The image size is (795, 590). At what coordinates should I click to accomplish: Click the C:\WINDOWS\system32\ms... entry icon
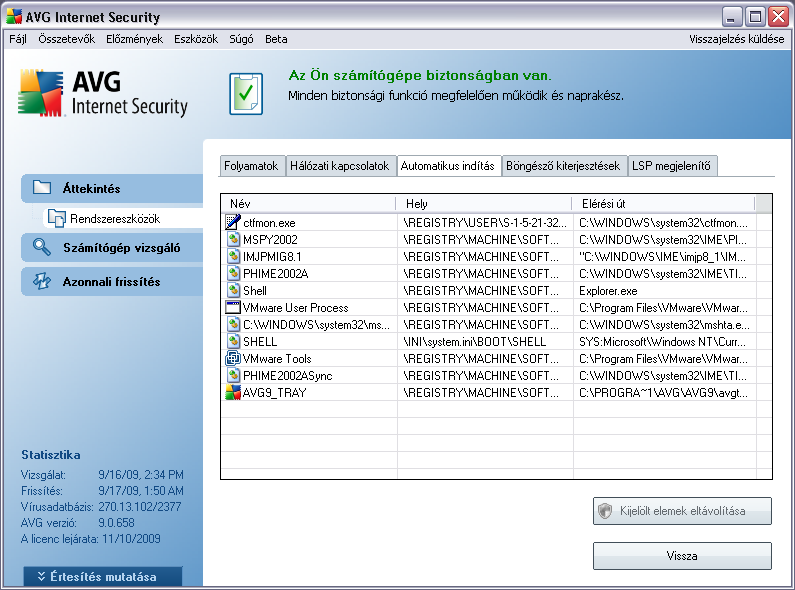pos(233,324)
